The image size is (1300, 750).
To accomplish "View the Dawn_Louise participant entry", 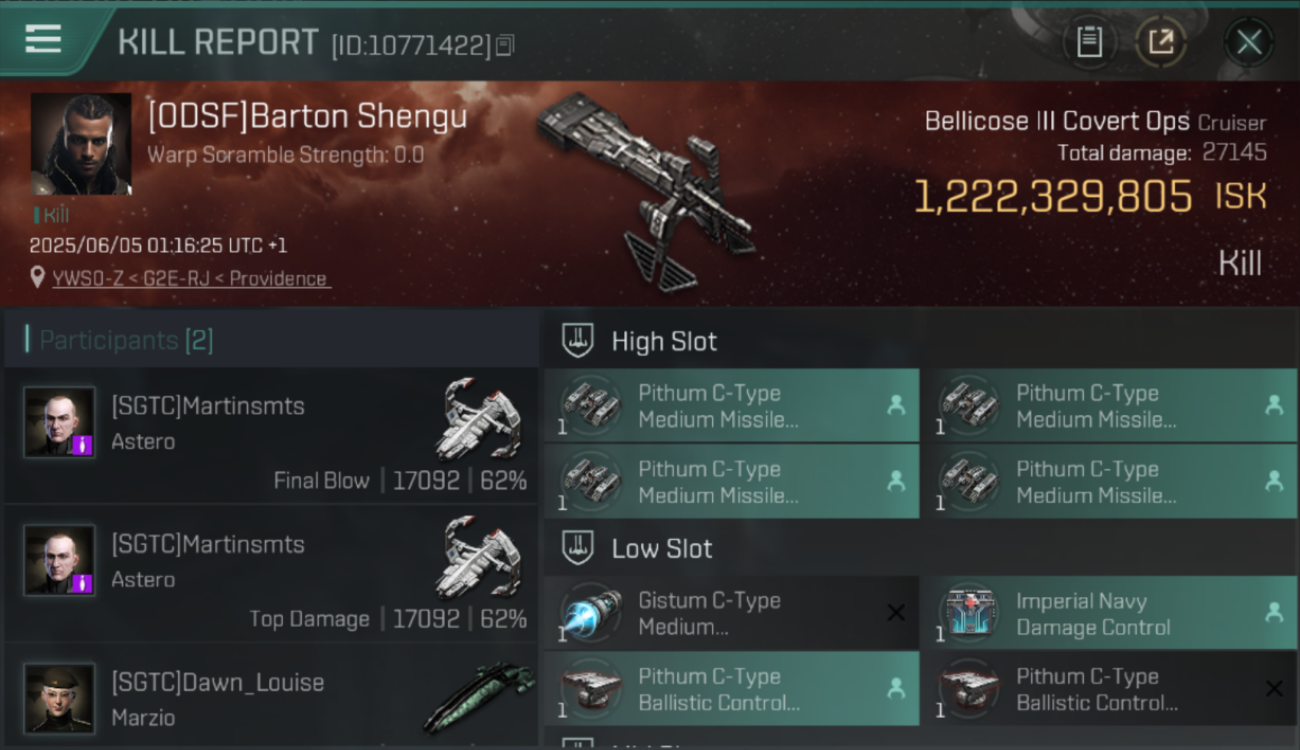I will (271, 696).
